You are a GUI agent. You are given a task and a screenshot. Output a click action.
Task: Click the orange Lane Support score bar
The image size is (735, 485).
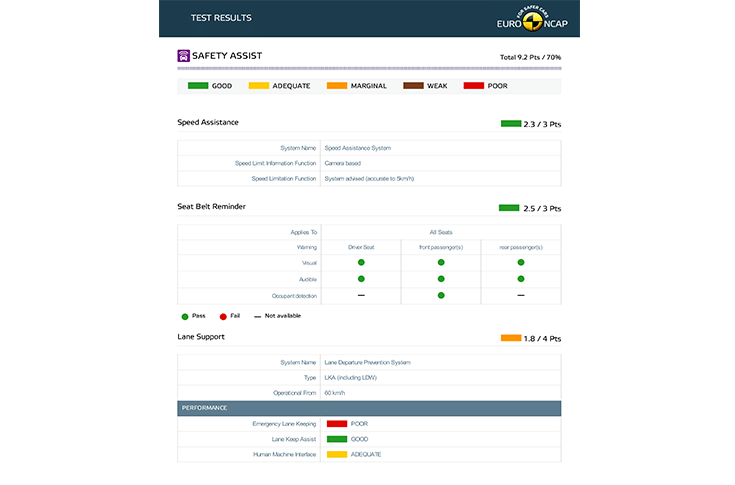coord(511,339)
